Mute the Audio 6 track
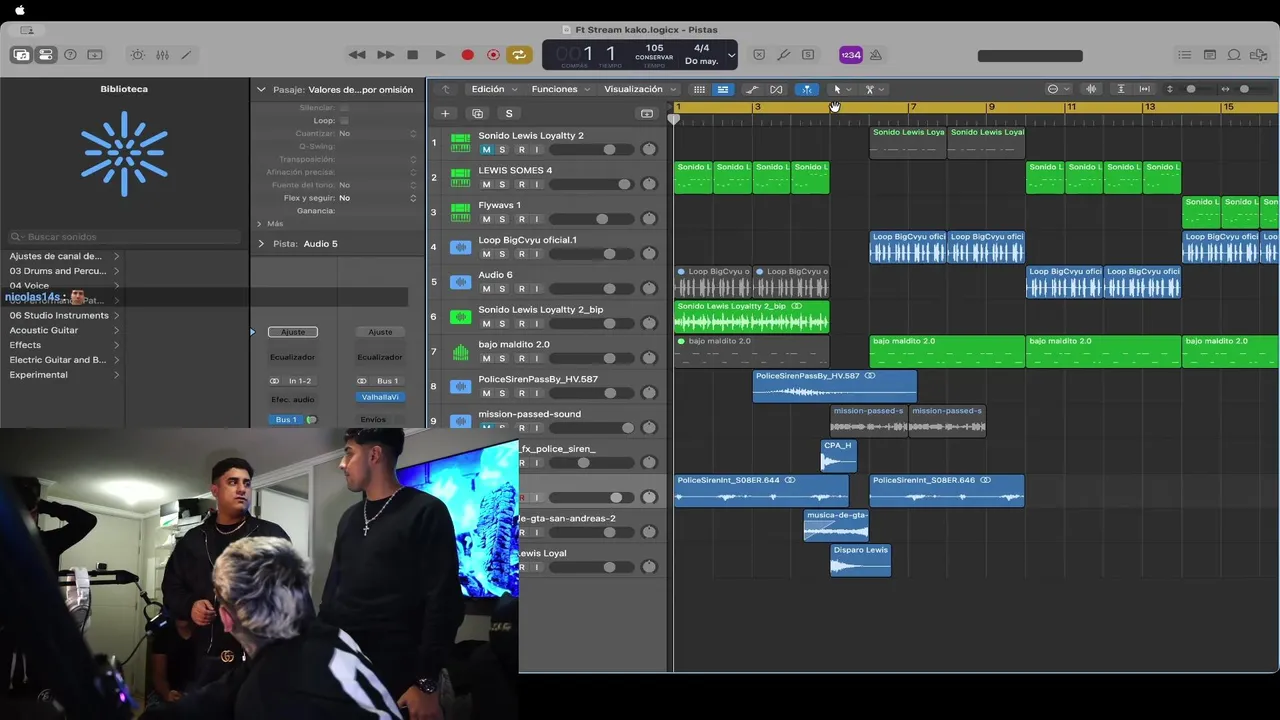 point(487,289)
